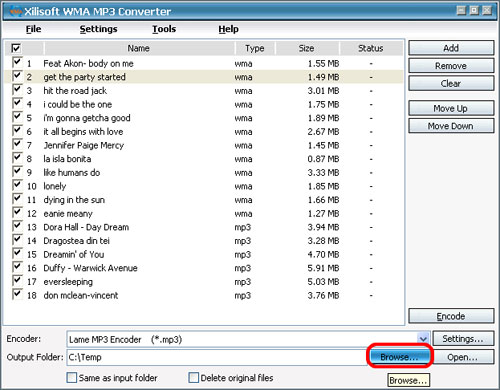500x390 pixels.
Task: Uncheck the lonely track checkbox
Action: click(17, 185)
